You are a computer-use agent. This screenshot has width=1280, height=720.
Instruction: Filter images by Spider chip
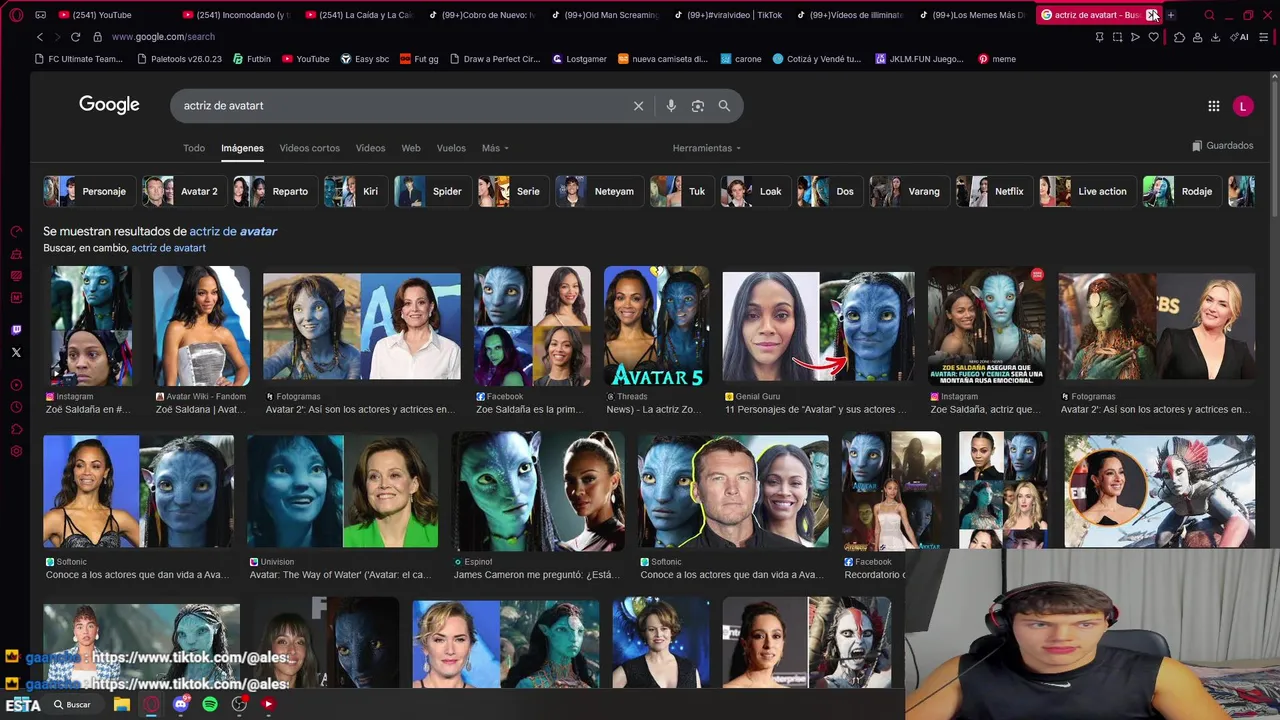click(432, 191)
